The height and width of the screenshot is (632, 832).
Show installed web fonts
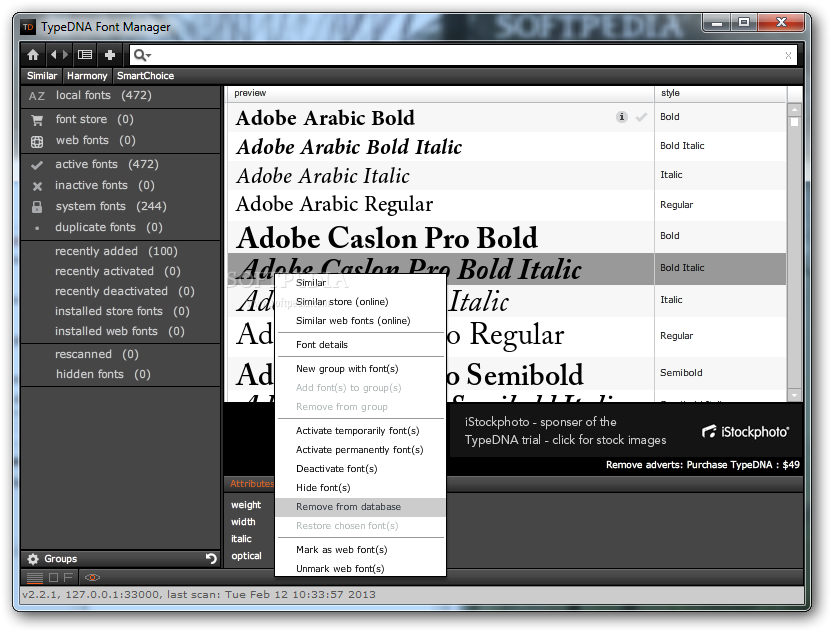coord(120,331)
